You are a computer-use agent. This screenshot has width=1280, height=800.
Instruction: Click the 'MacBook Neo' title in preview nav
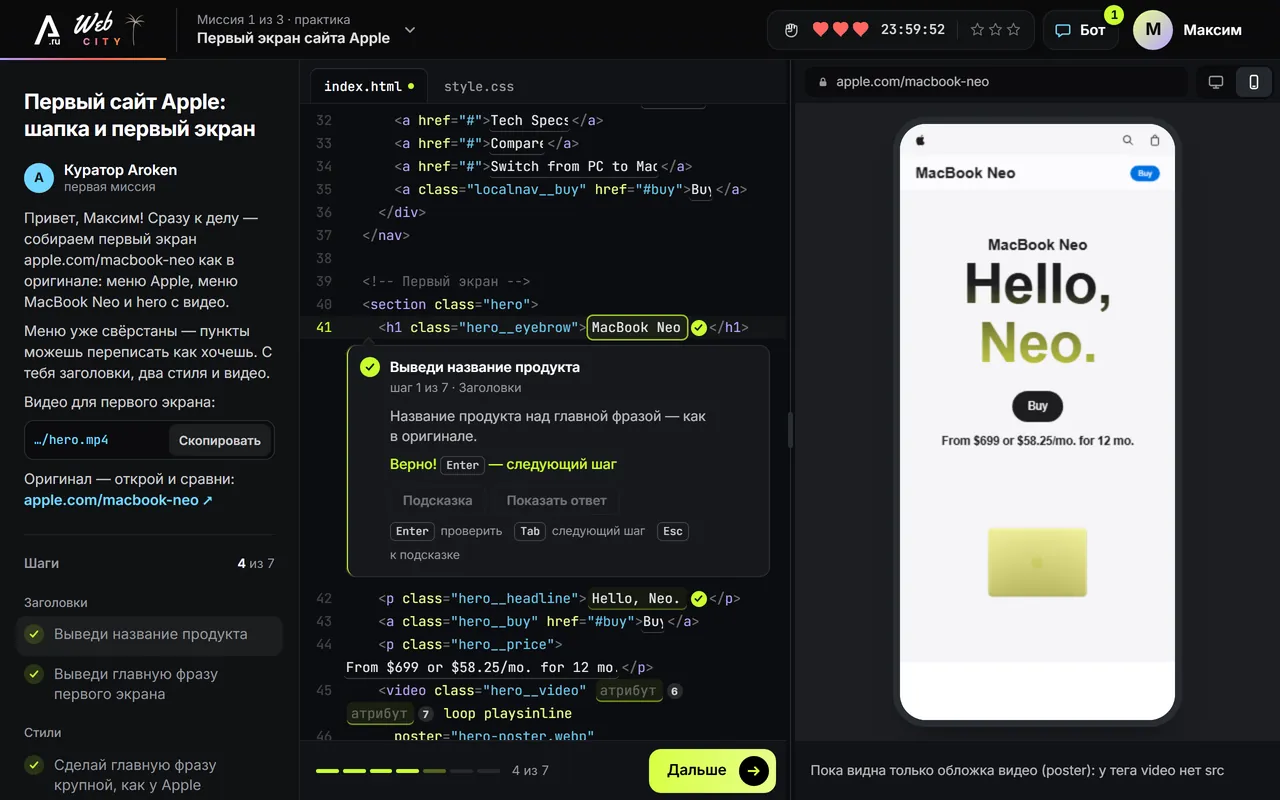[965, 173]
